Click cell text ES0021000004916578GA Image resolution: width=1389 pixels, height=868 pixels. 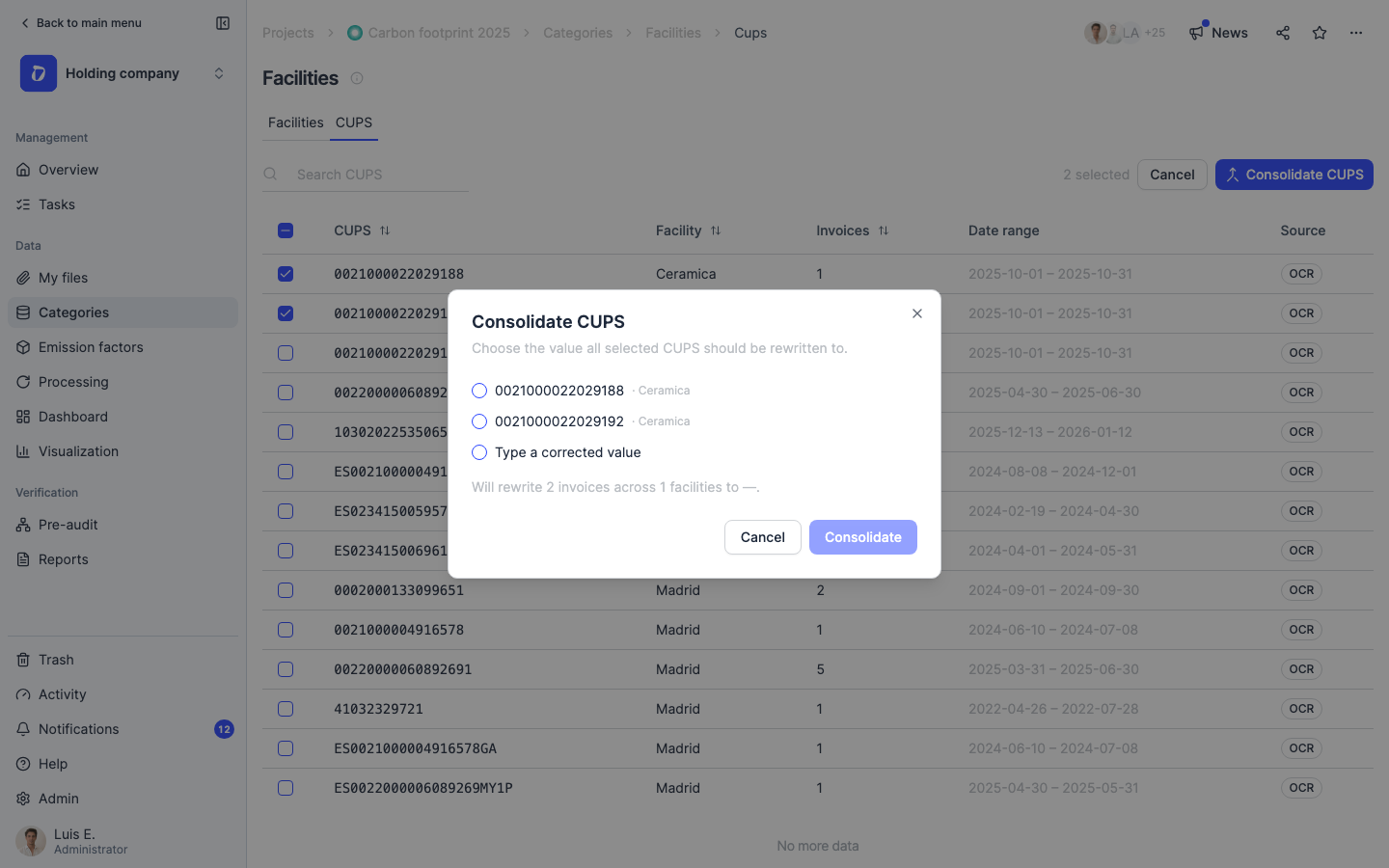(x=415, y=748)
